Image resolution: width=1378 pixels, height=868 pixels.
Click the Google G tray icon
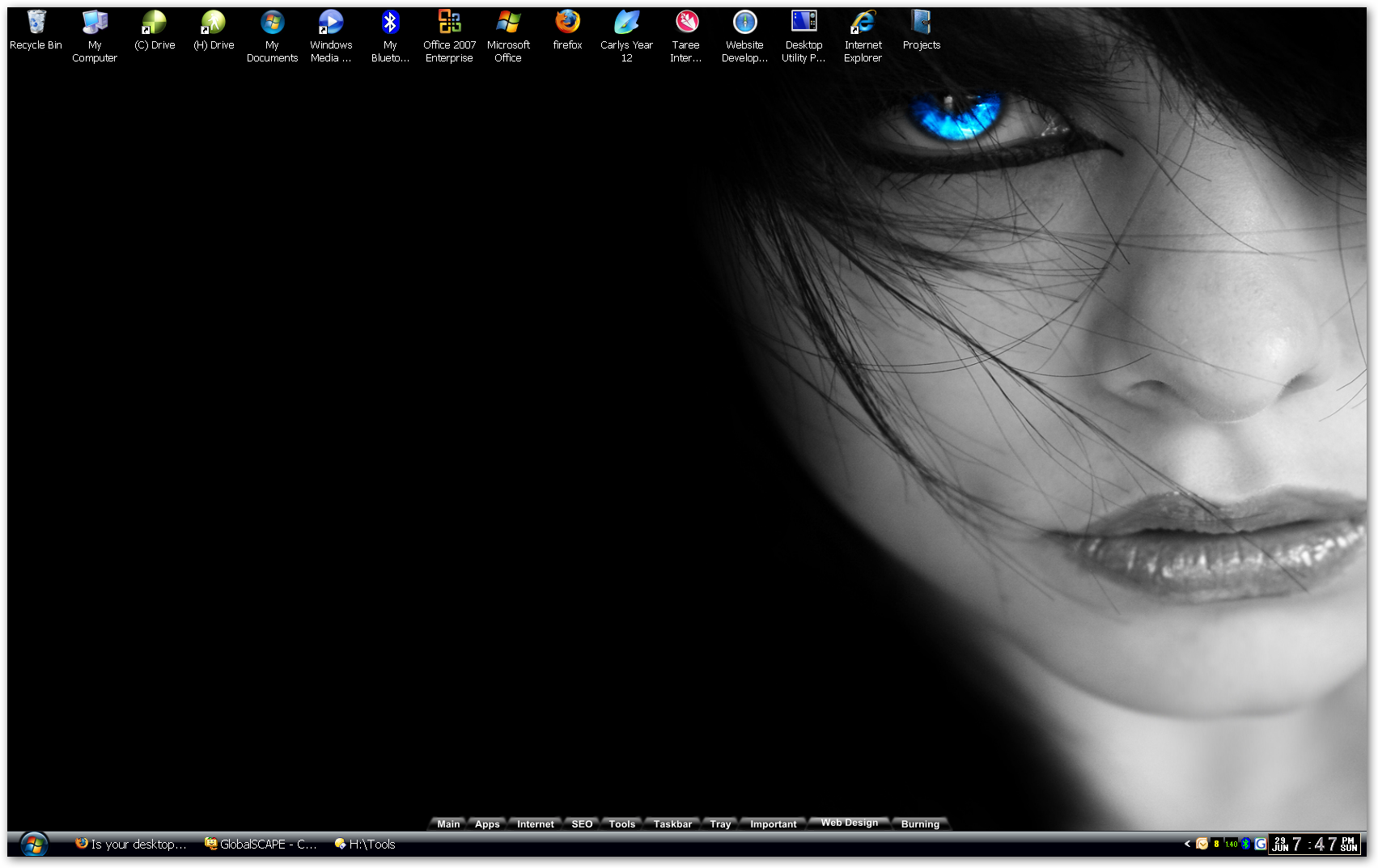pos(1260,844)
